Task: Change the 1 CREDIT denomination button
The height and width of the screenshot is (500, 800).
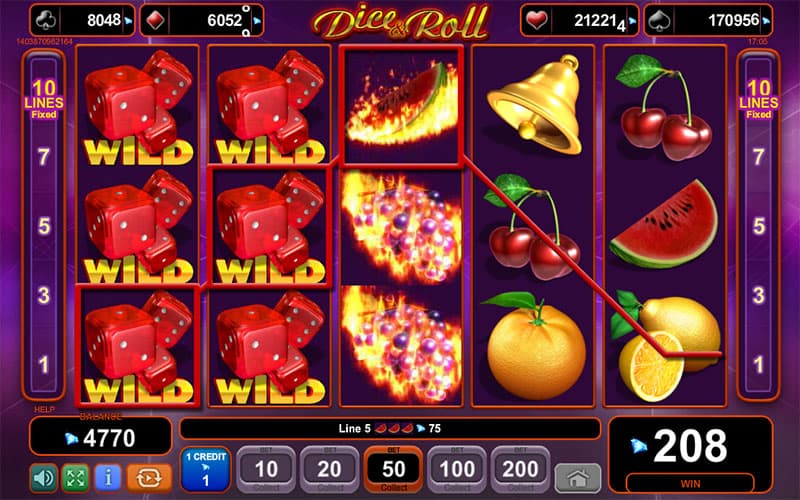Action: (206, 469)
